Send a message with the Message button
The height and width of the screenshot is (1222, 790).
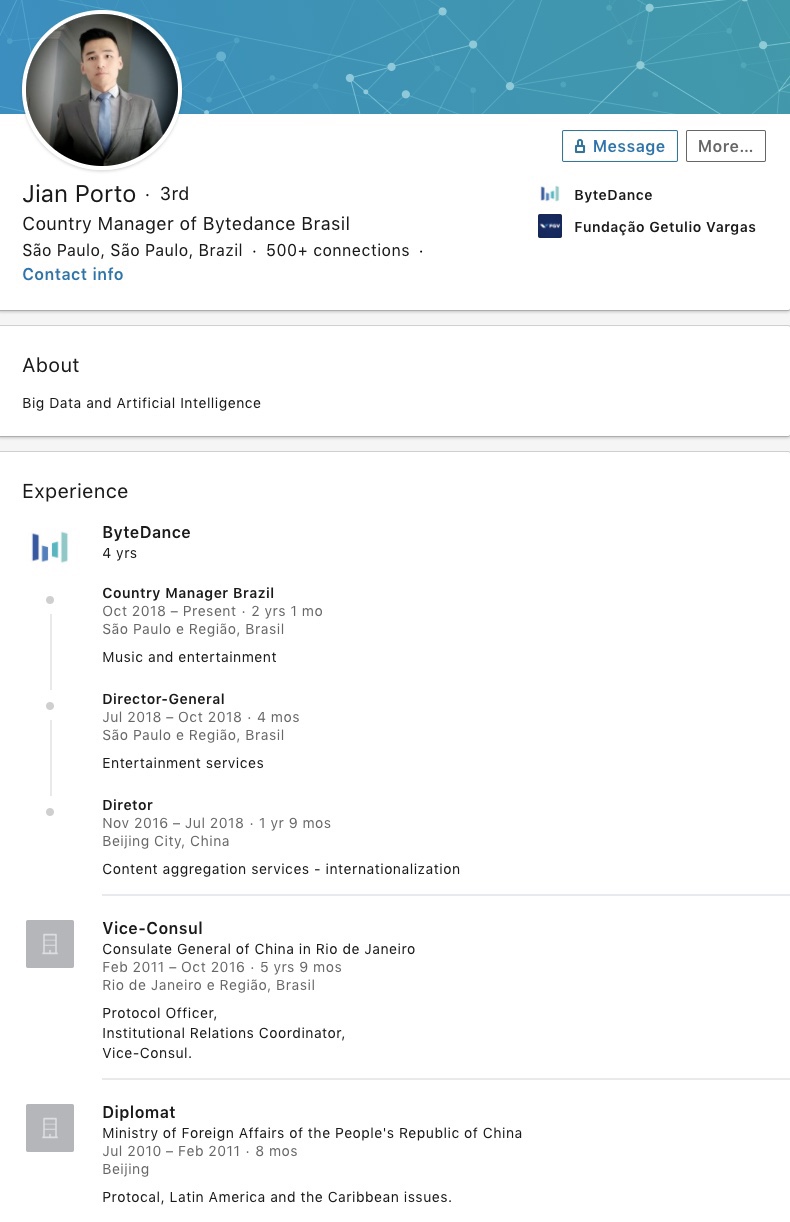click(x=620, y=146)
